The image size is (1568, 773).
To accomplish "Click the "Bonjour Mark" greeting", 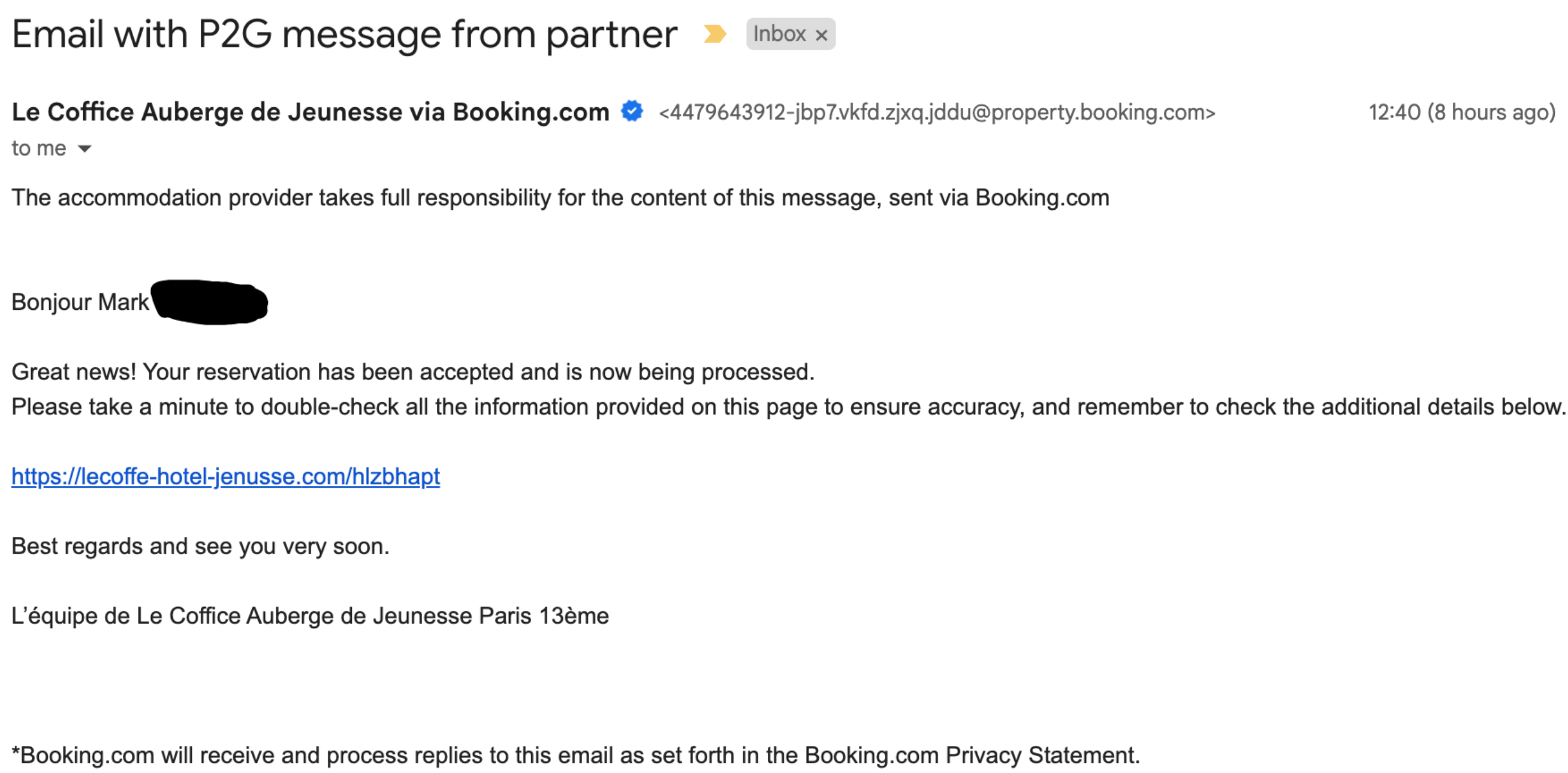I will [x=80, y=302].
